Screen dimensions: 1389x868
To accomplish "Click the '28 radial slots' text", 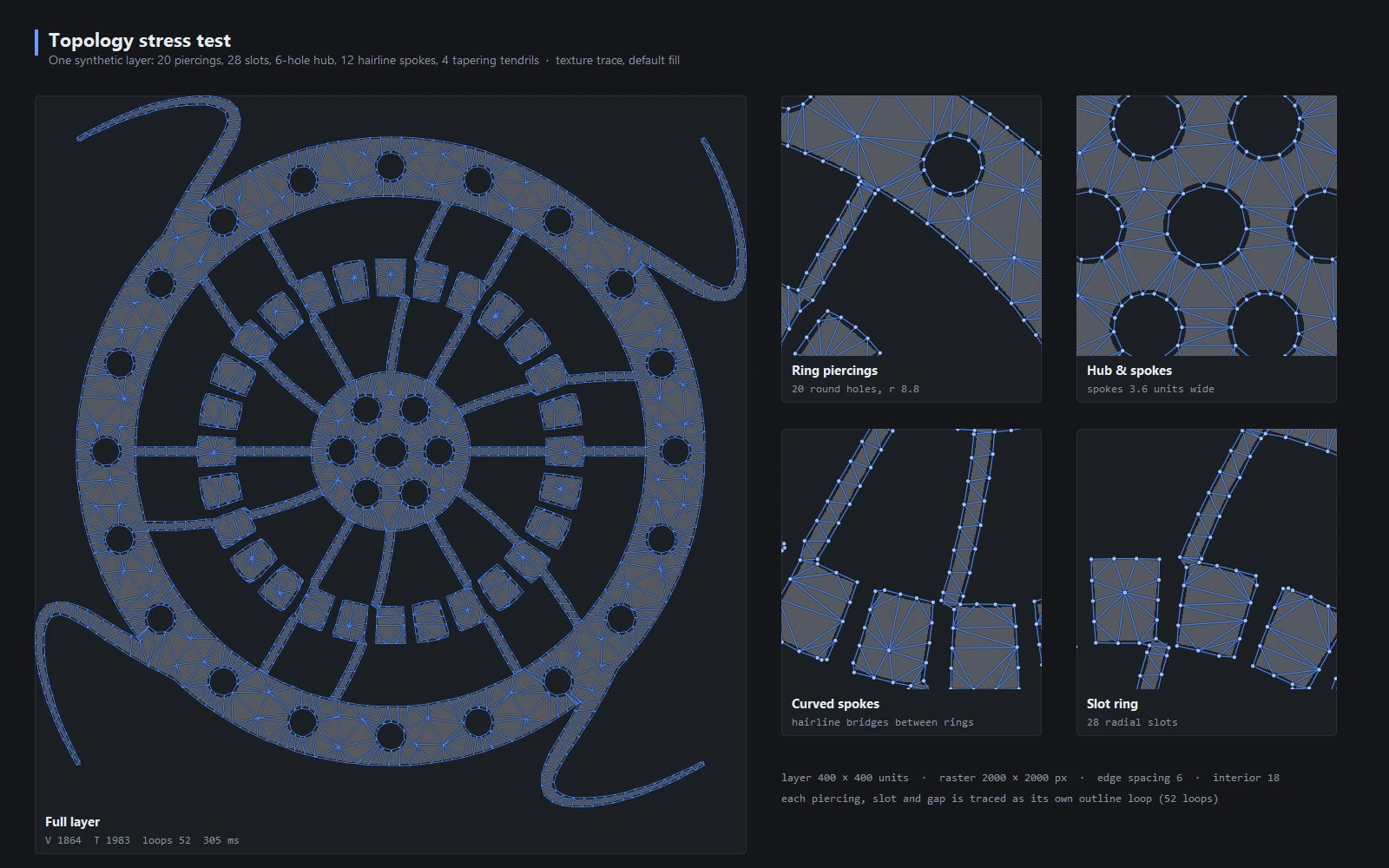I will 1132,722.
